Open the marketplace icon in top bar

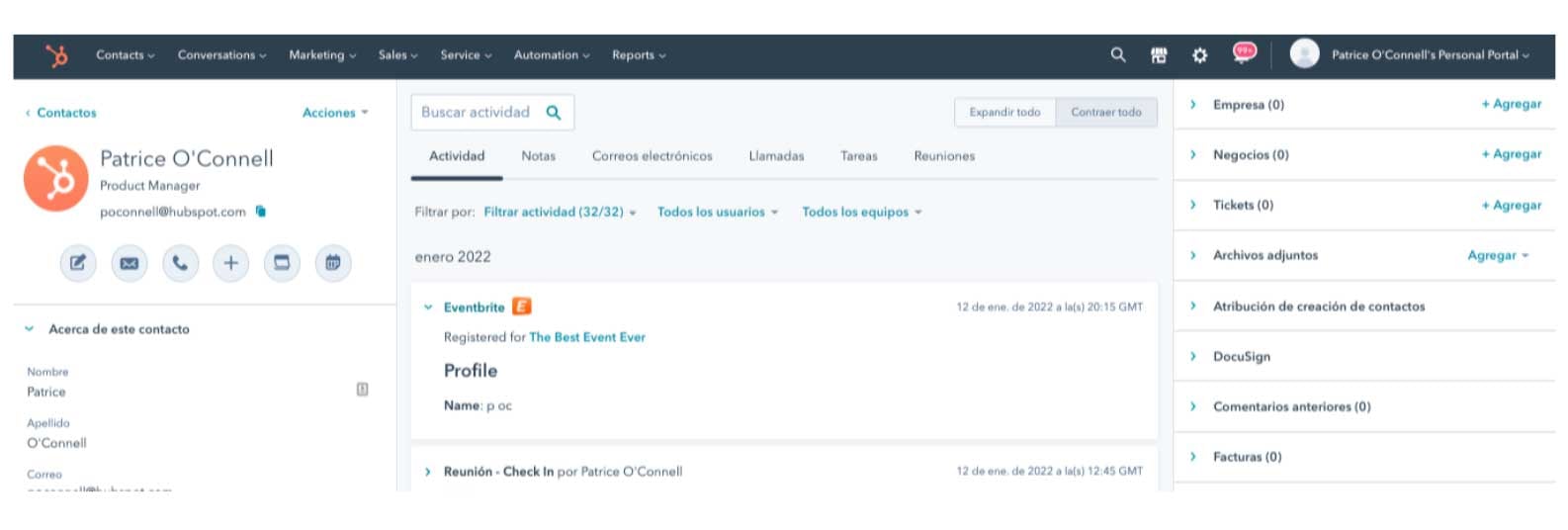pos(1159,55)
